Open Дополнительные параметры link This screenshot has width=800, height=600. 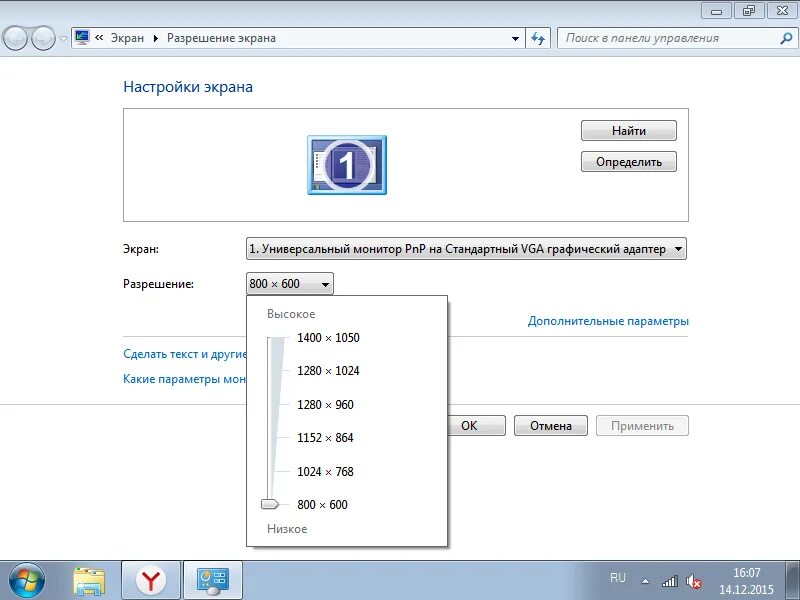click(x=608, y=321)
